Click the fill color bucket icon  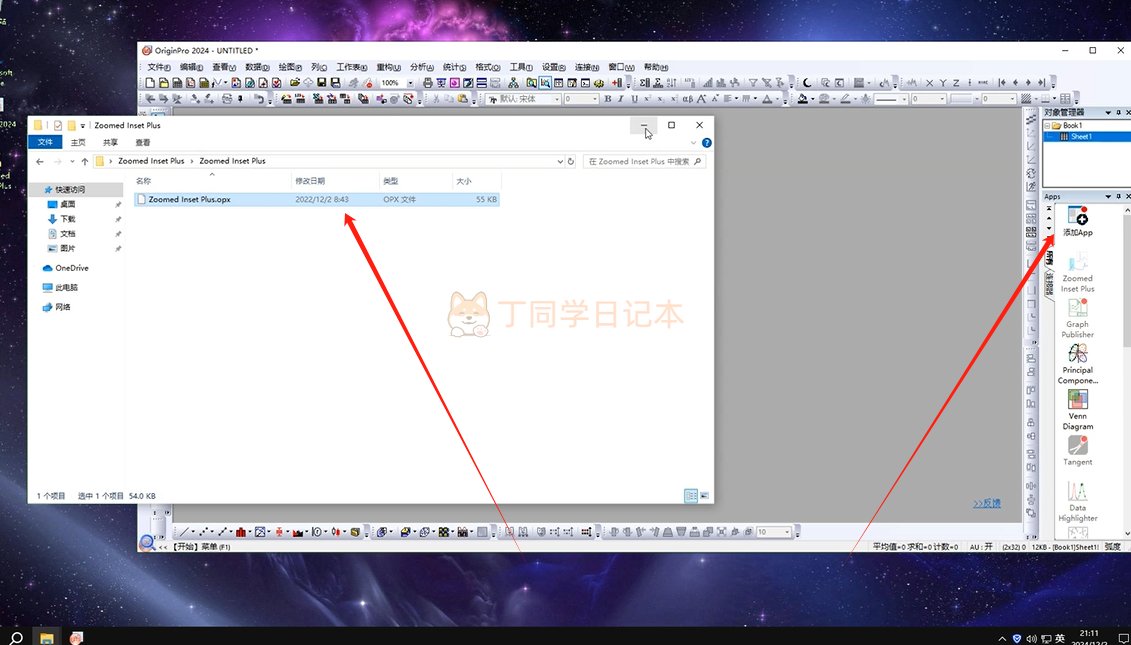[x=802, y=99]
